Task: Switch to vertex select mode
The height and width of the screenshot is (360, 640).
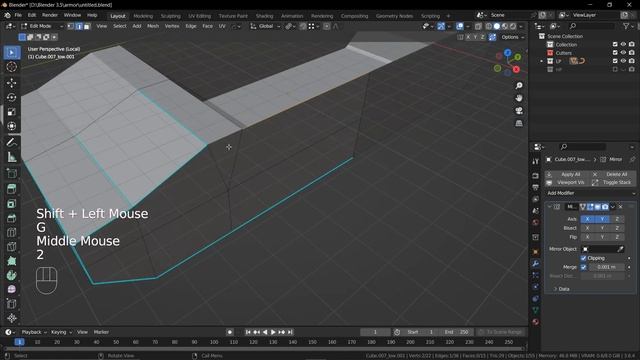Action: (71, 26)
